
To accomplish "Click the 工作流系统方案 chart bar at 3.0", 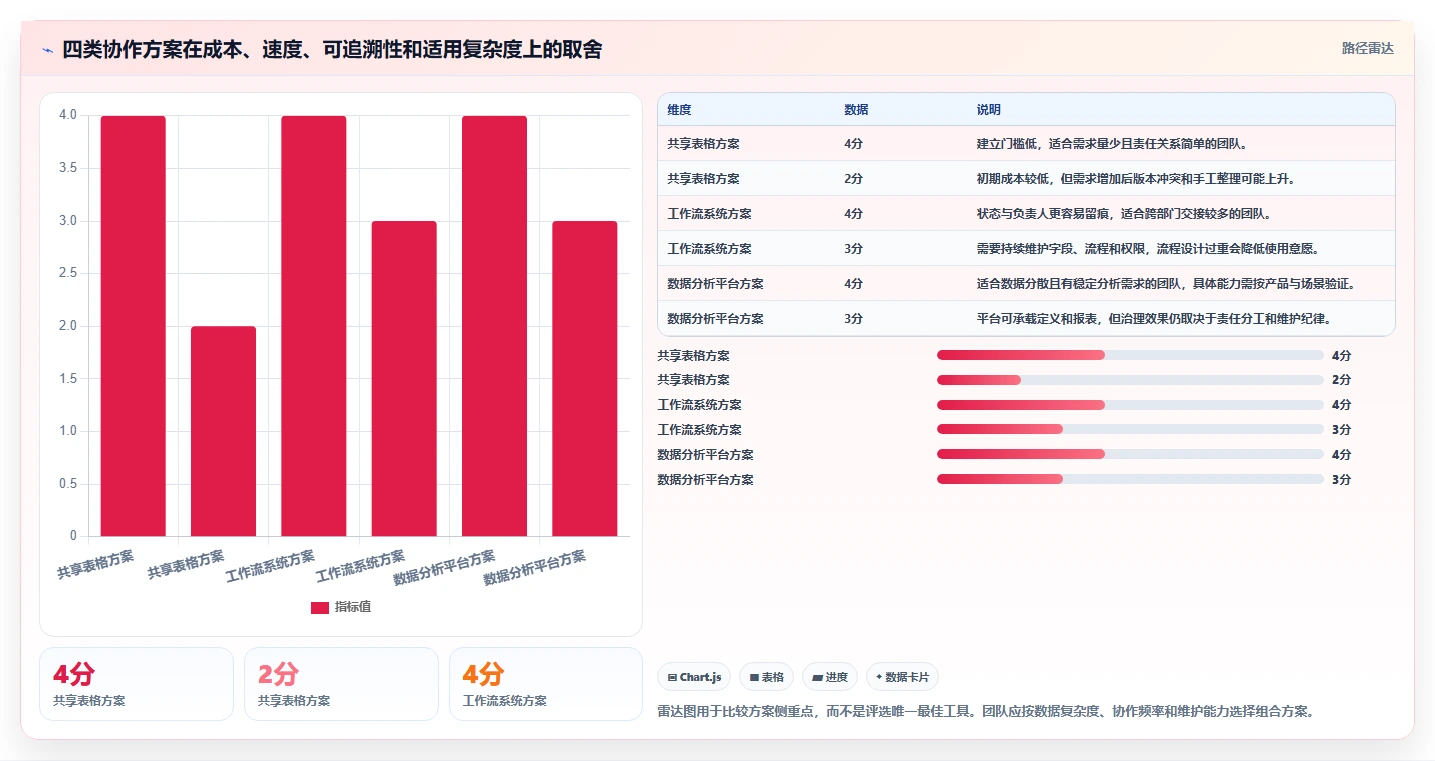I will point(404,378).
